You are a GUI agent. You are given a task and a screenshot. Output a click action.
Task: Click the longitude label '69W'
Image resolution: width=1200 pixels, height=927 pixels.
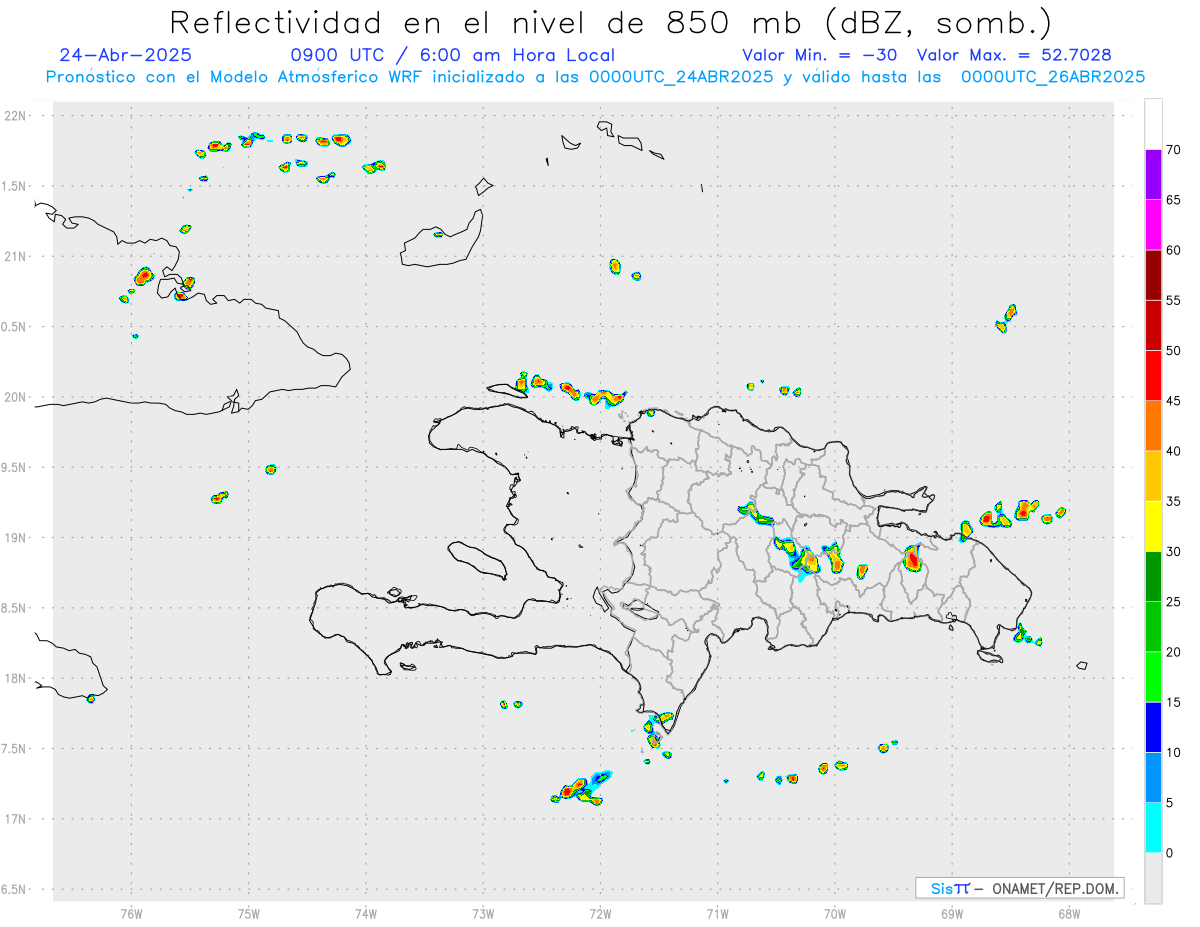point(951,913)
